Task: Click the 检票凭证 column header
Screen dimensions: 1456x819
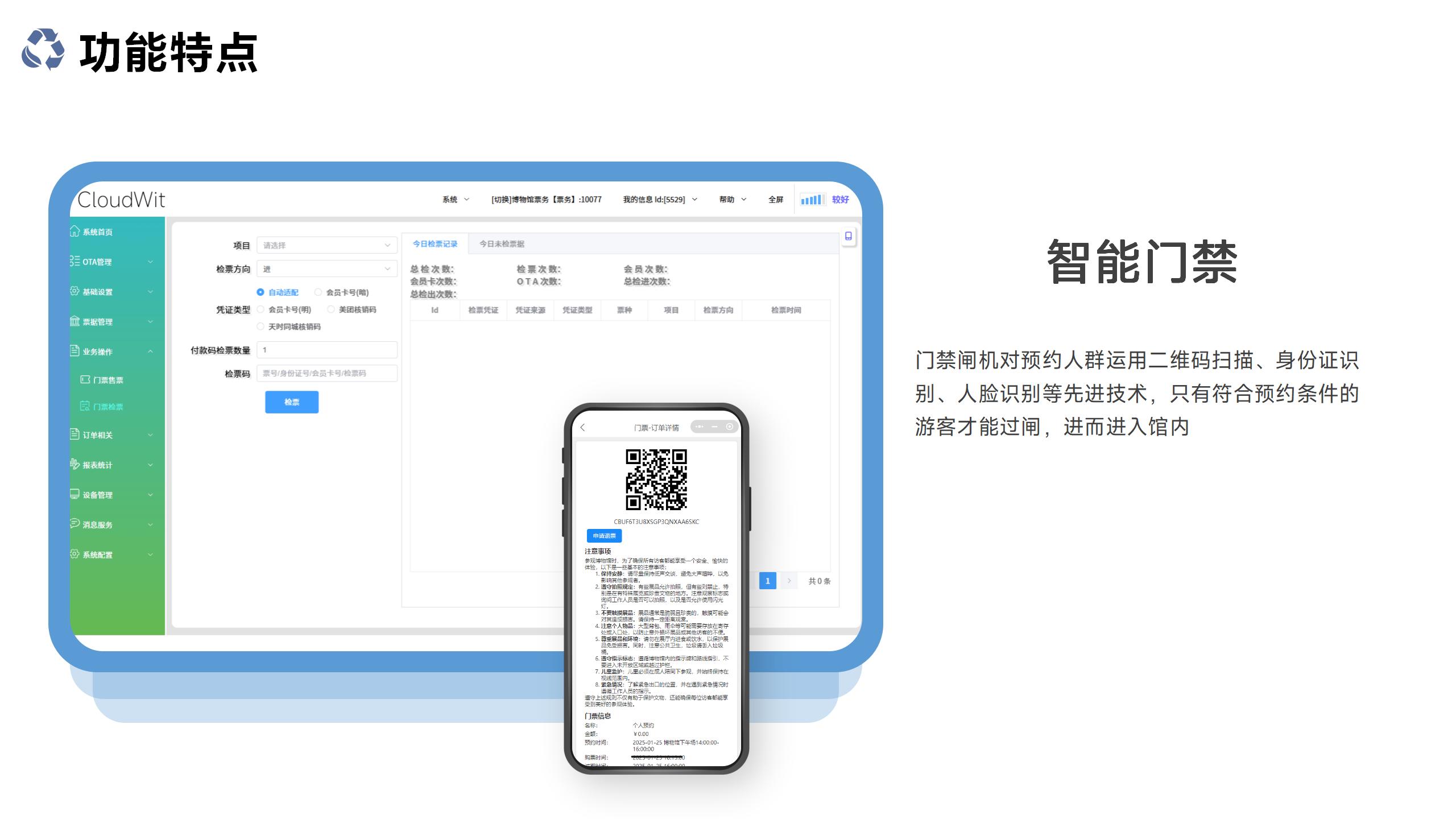Action: [483, 310]
